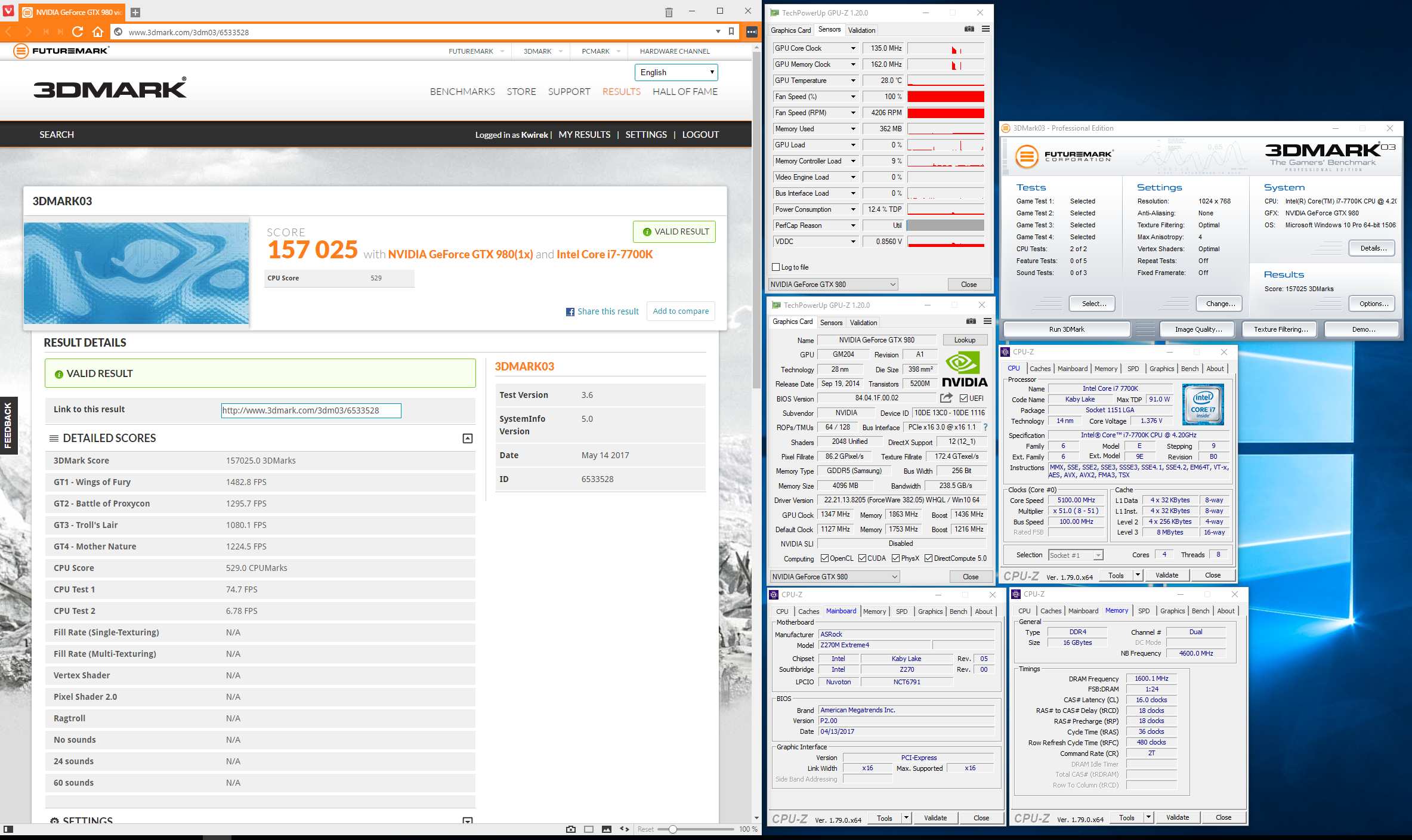Switch to the Caches tab in CPU-Z CPU window

(1040, 369)
